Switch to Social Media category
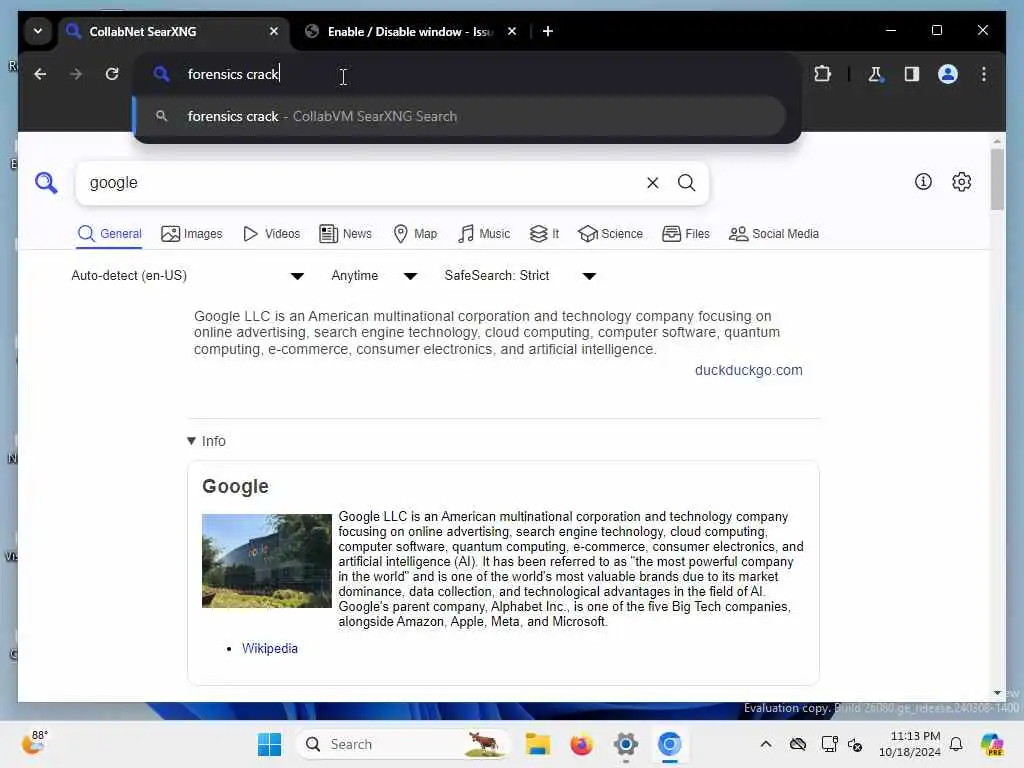 pyautogui.click(x=774, y=234)
